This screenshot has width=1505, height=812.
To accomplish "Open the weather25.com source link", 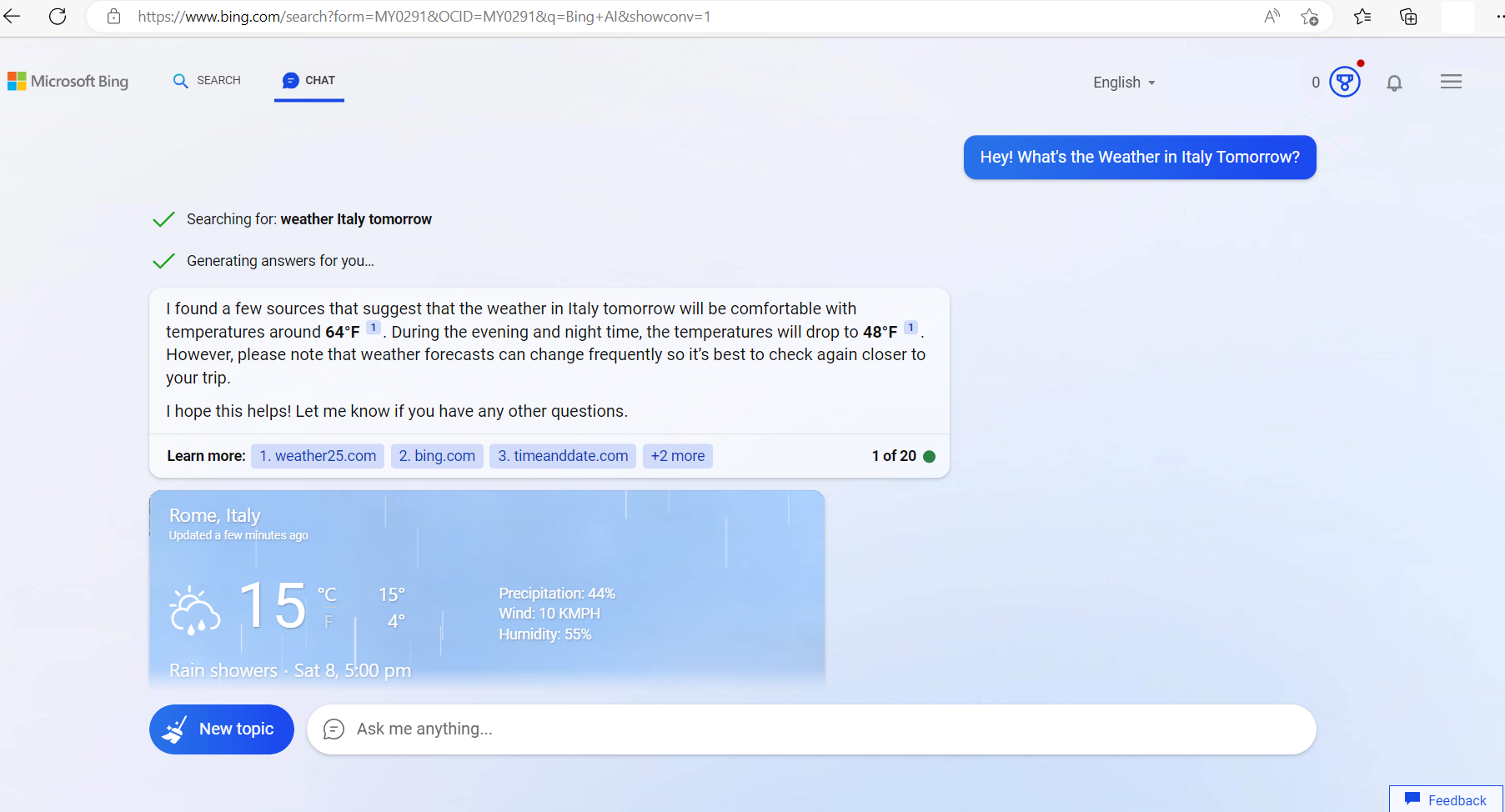I will tap(318, 456).
